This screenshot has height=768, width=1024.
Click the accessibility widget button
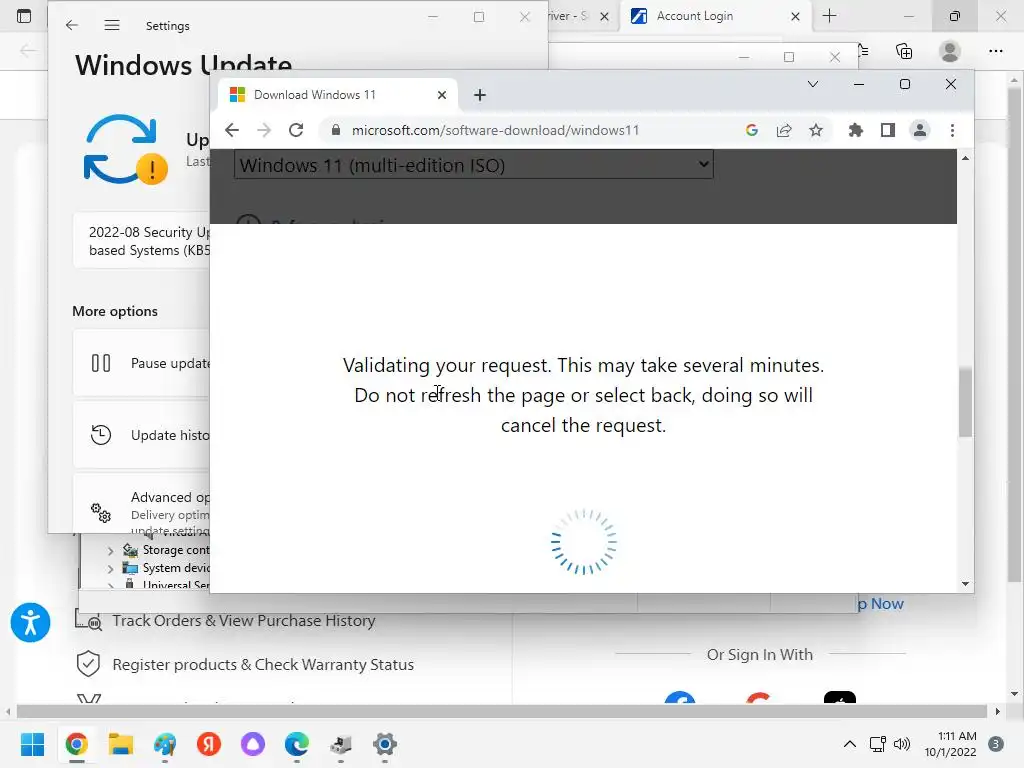point(30,622)
